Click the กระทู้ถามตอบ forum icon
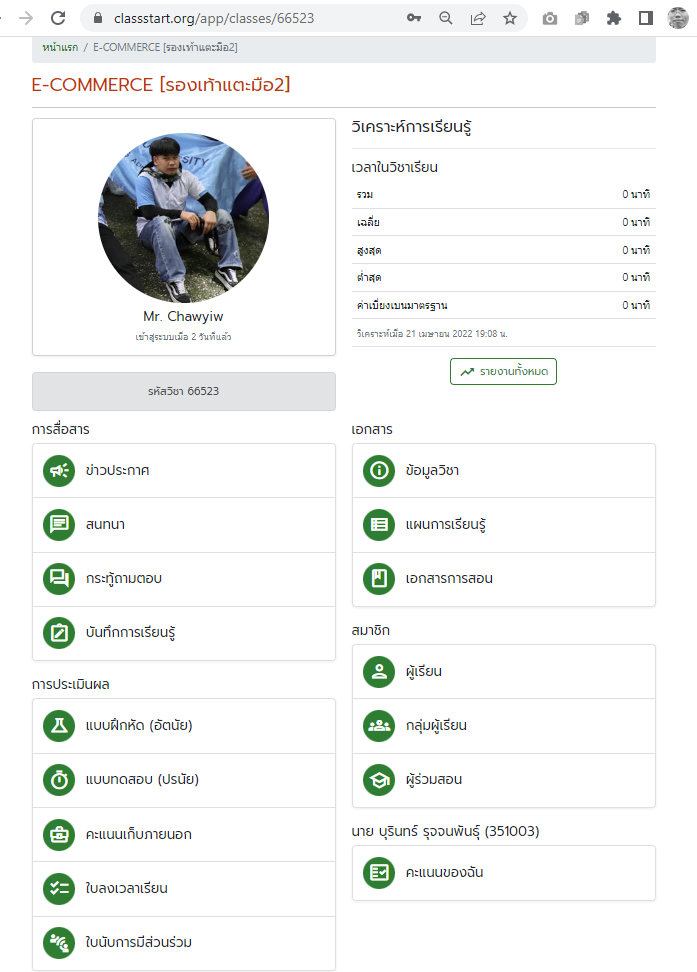The image size is (697, 972). [59, 578]
